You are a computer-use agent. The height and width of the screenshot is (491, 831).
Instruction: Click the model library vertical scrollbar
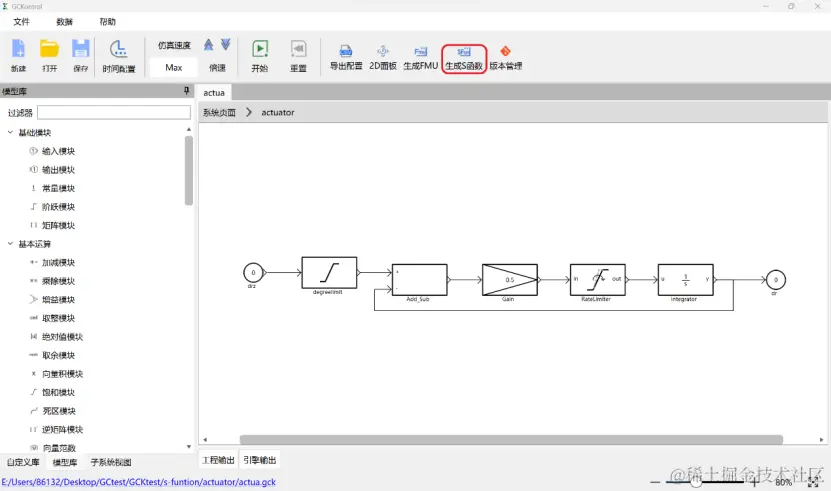[x=189, y=170]
